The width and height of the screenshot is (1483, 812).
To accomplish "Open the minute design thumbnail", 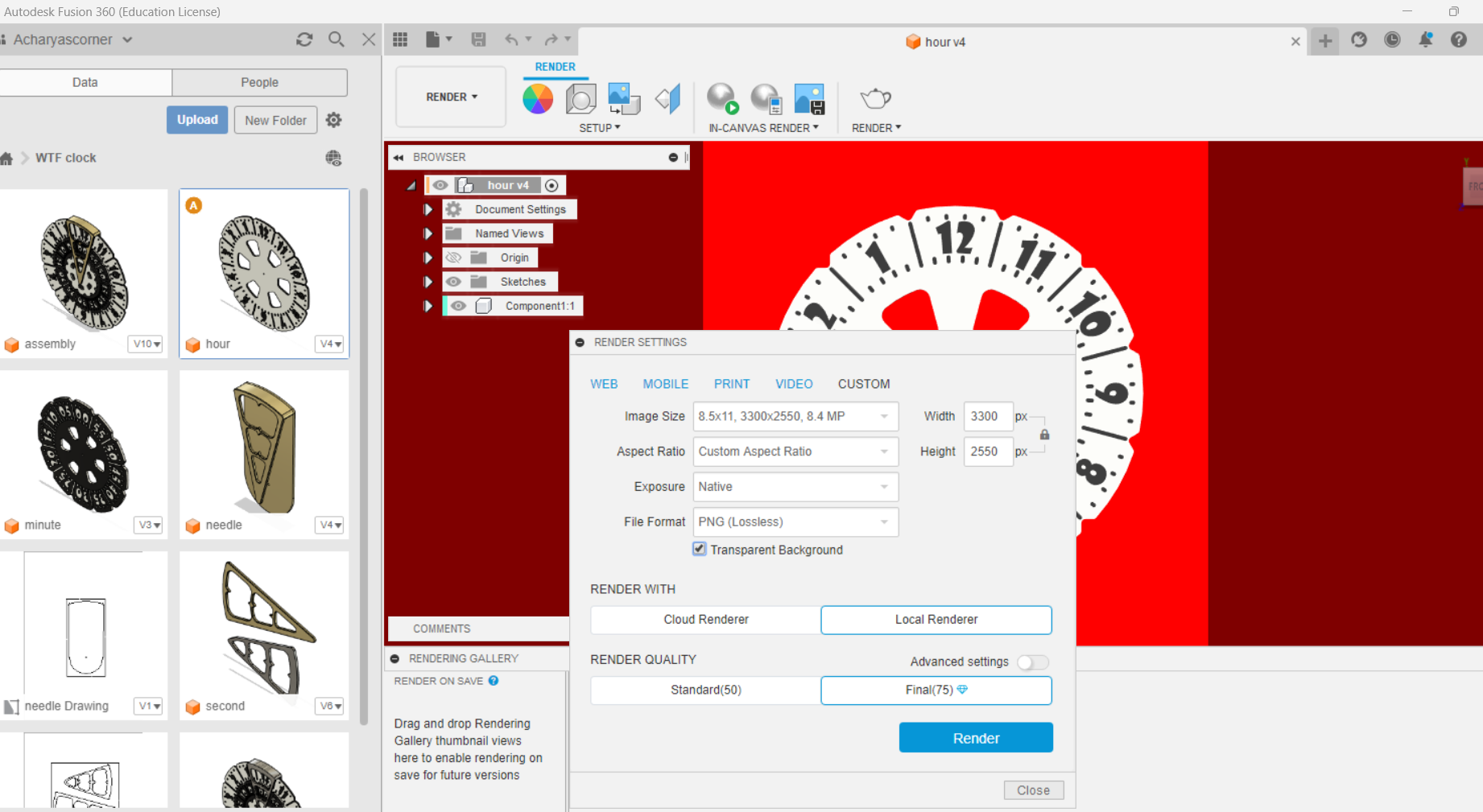I will point(83,455).
